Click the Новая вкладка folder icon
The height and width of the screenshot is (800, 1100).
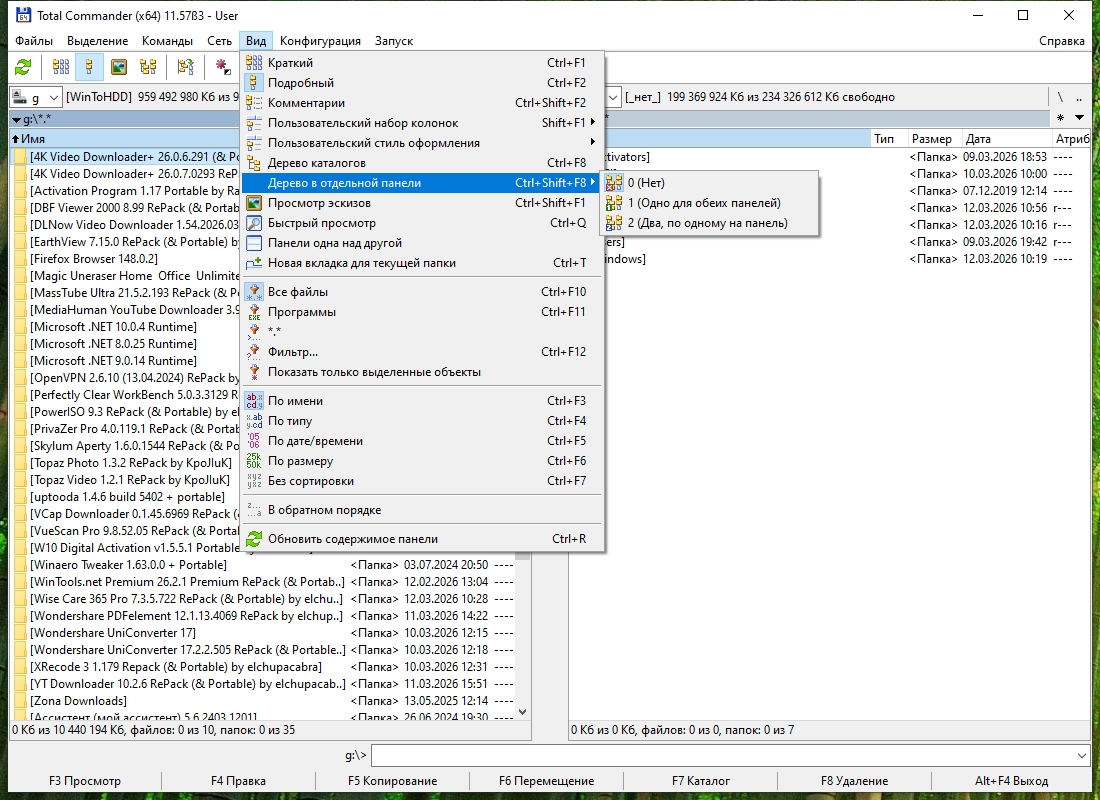coord(254,263)
